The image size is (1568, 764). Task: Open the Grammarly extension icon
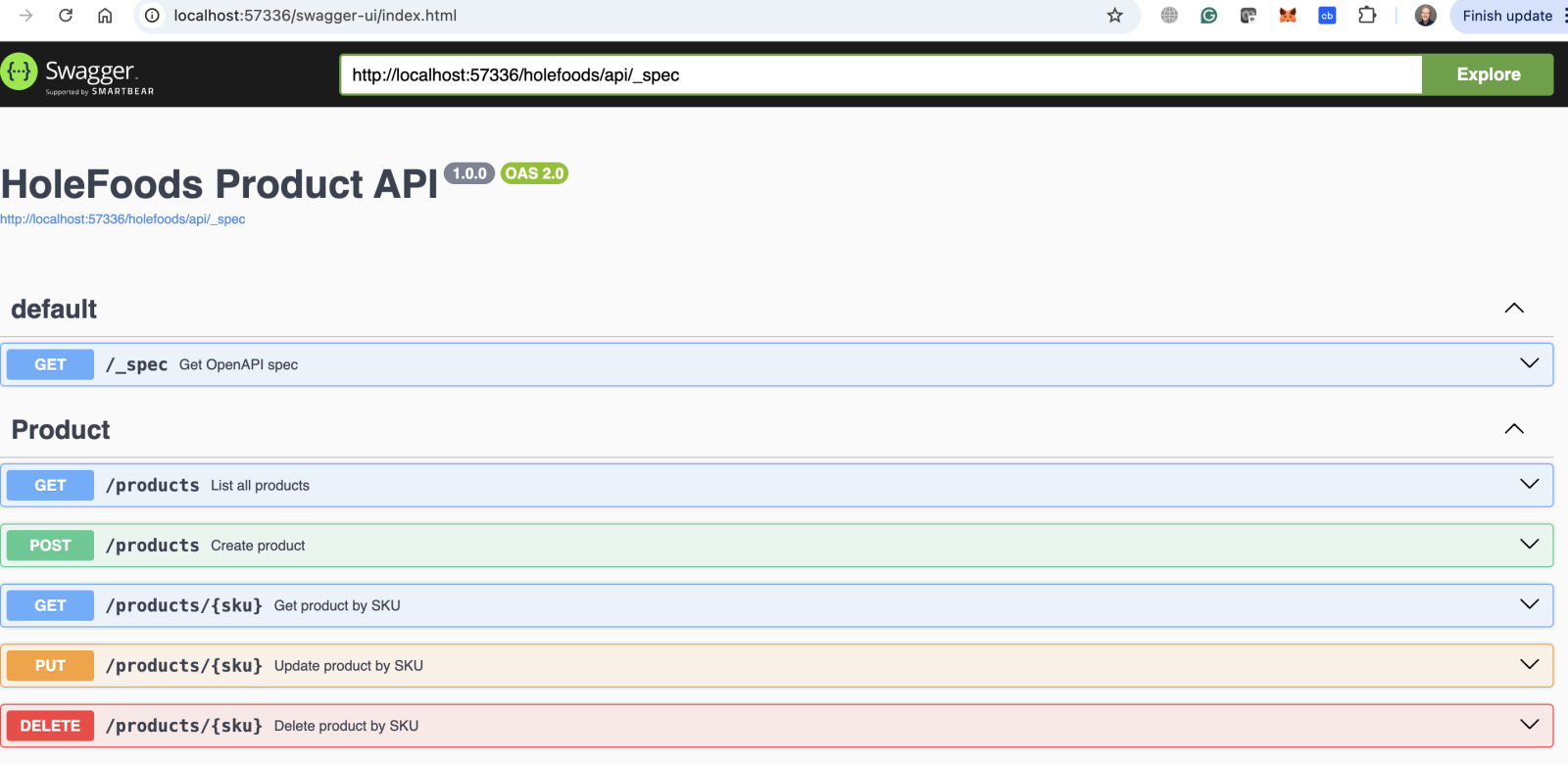[x=1208, y=16]
